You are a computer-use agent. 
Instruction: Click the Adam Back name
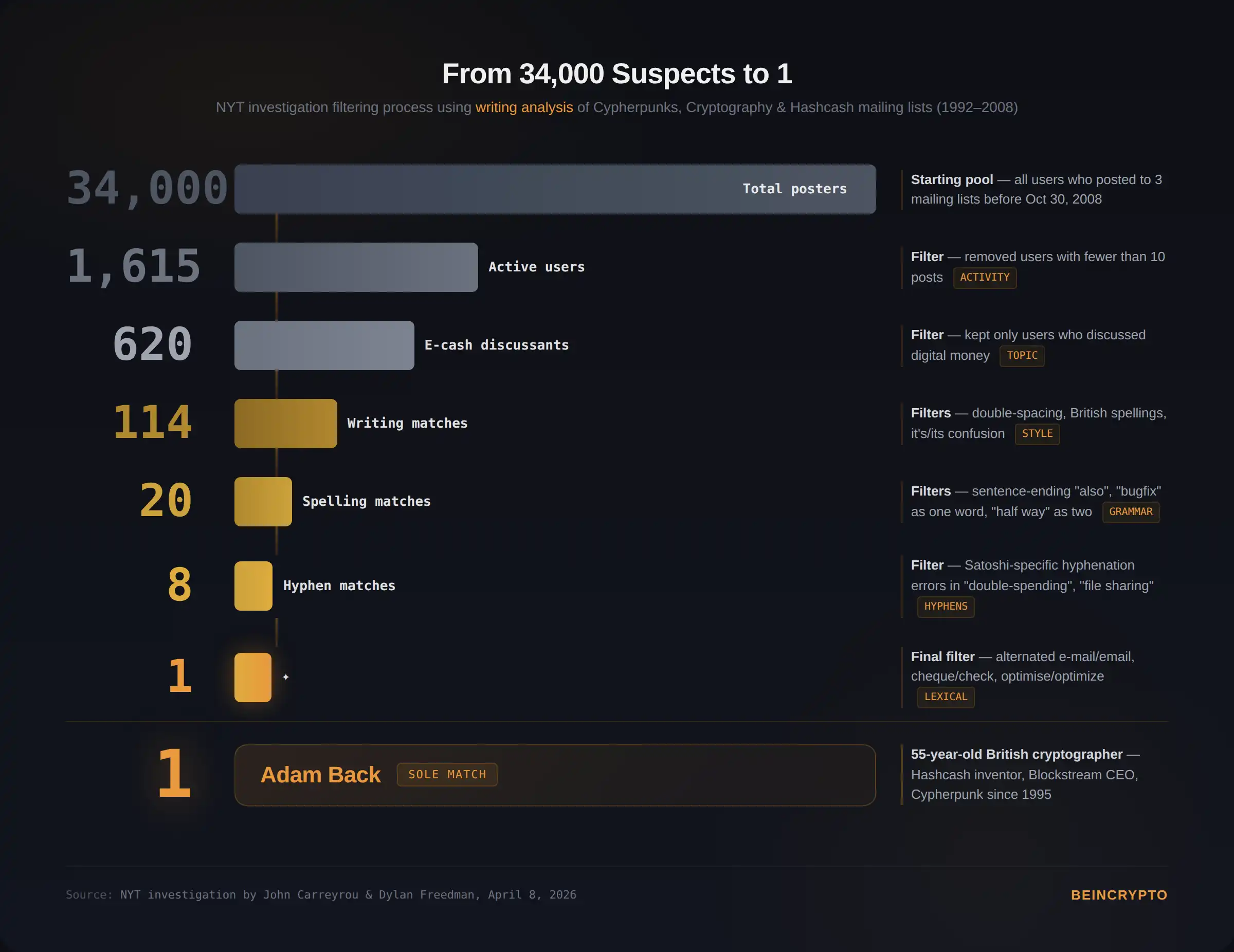[x=320, y=775]
